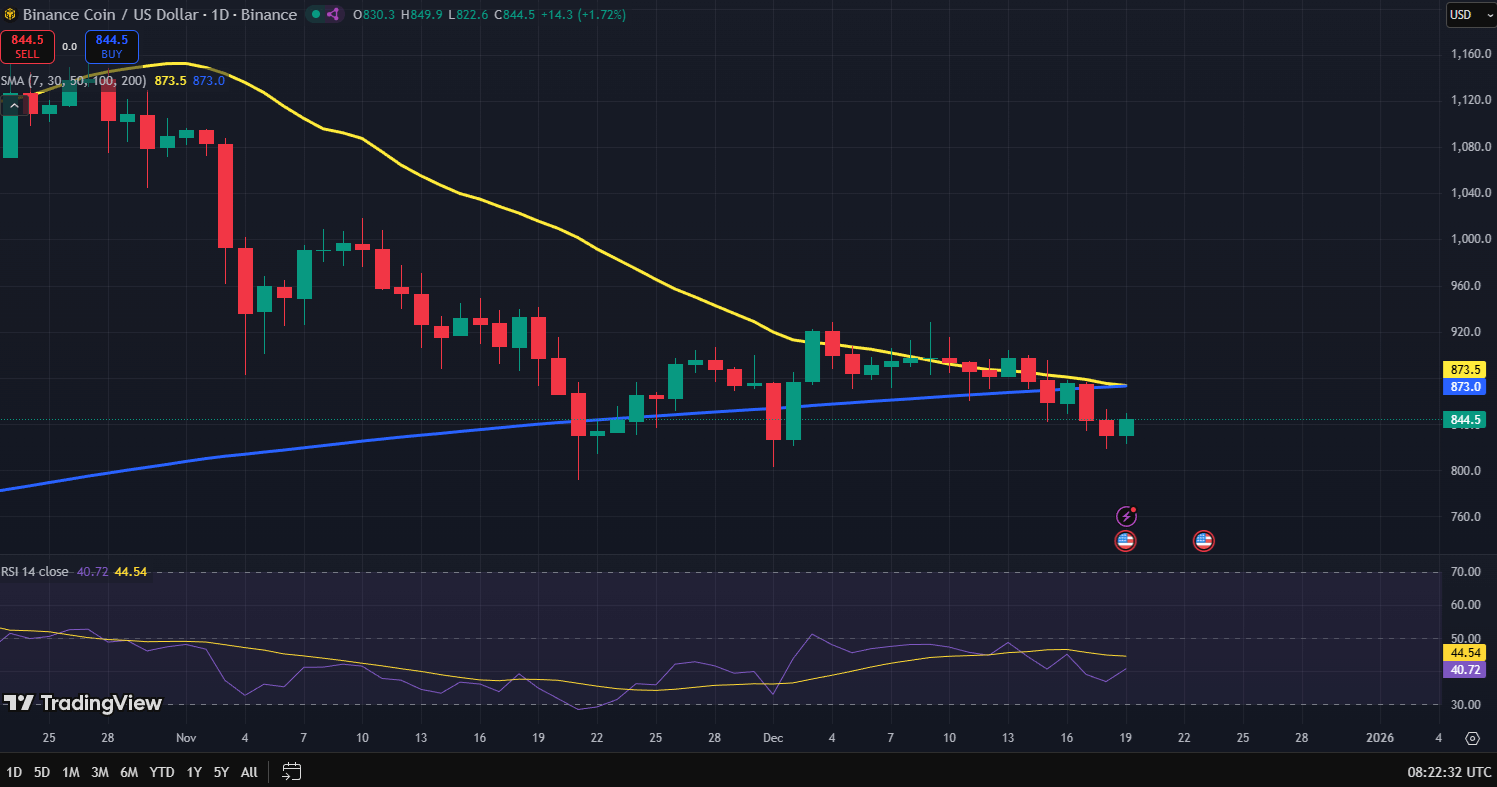This screenshot has width=1497, height=787.
Task: Click the red SELL 844.5 button
Action: 27,46
